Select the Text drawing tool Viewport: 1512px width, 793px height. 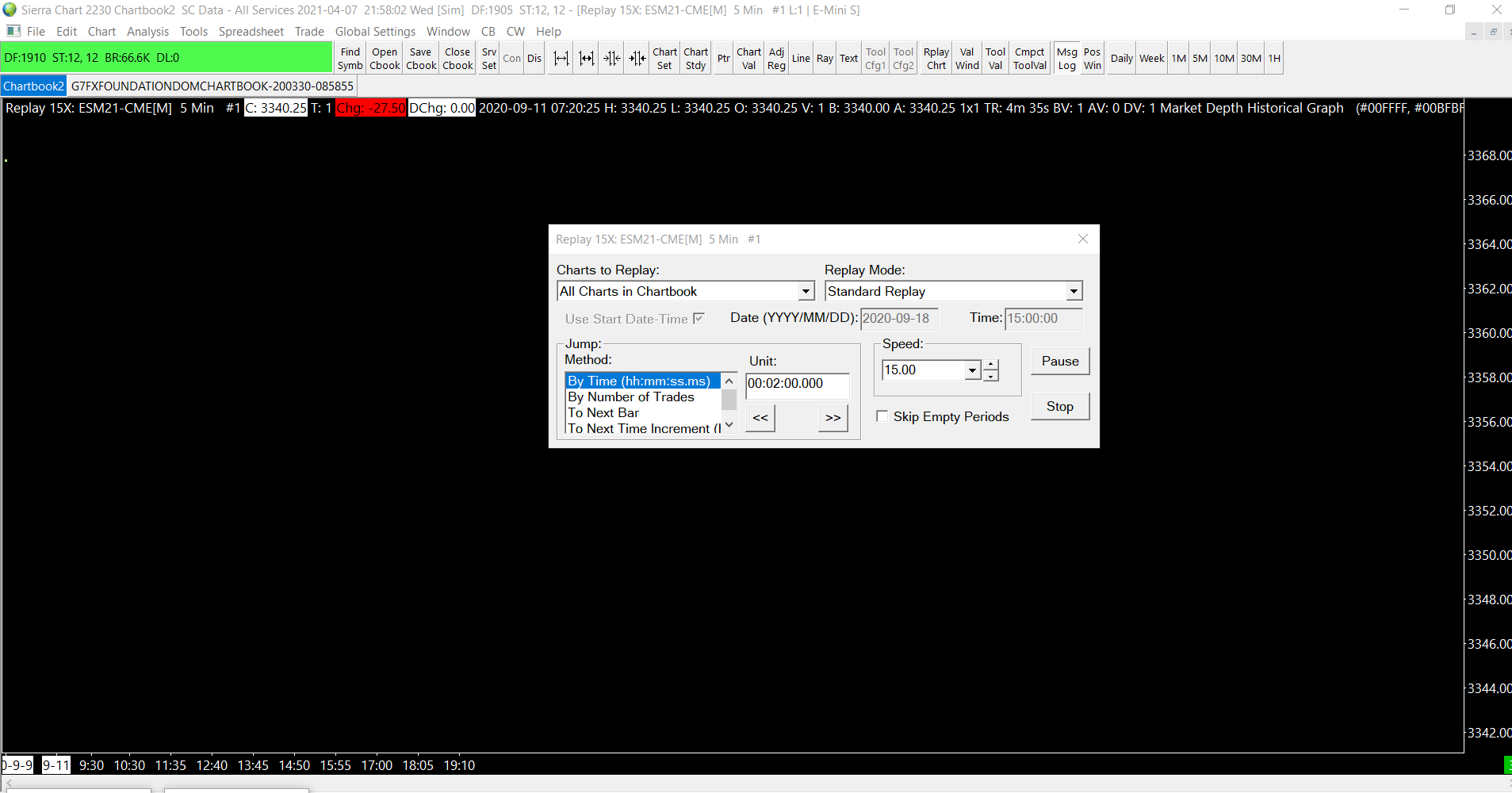pos(848,59)
